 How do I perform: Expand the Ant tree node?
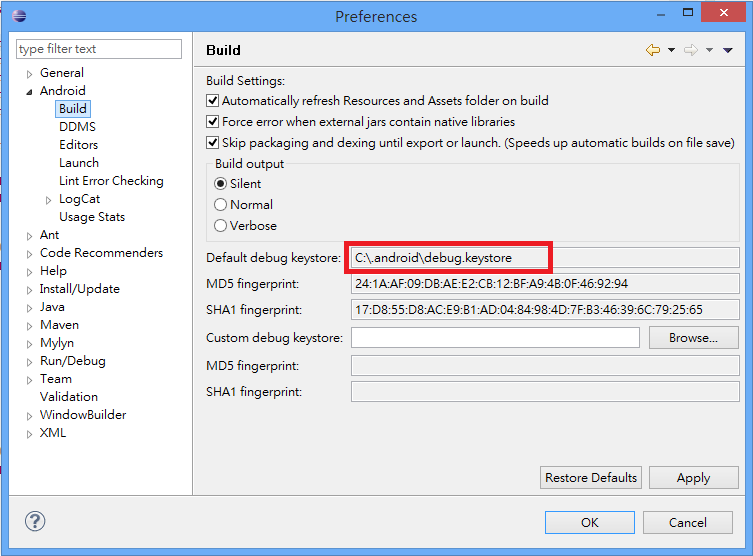pos(29,236)
